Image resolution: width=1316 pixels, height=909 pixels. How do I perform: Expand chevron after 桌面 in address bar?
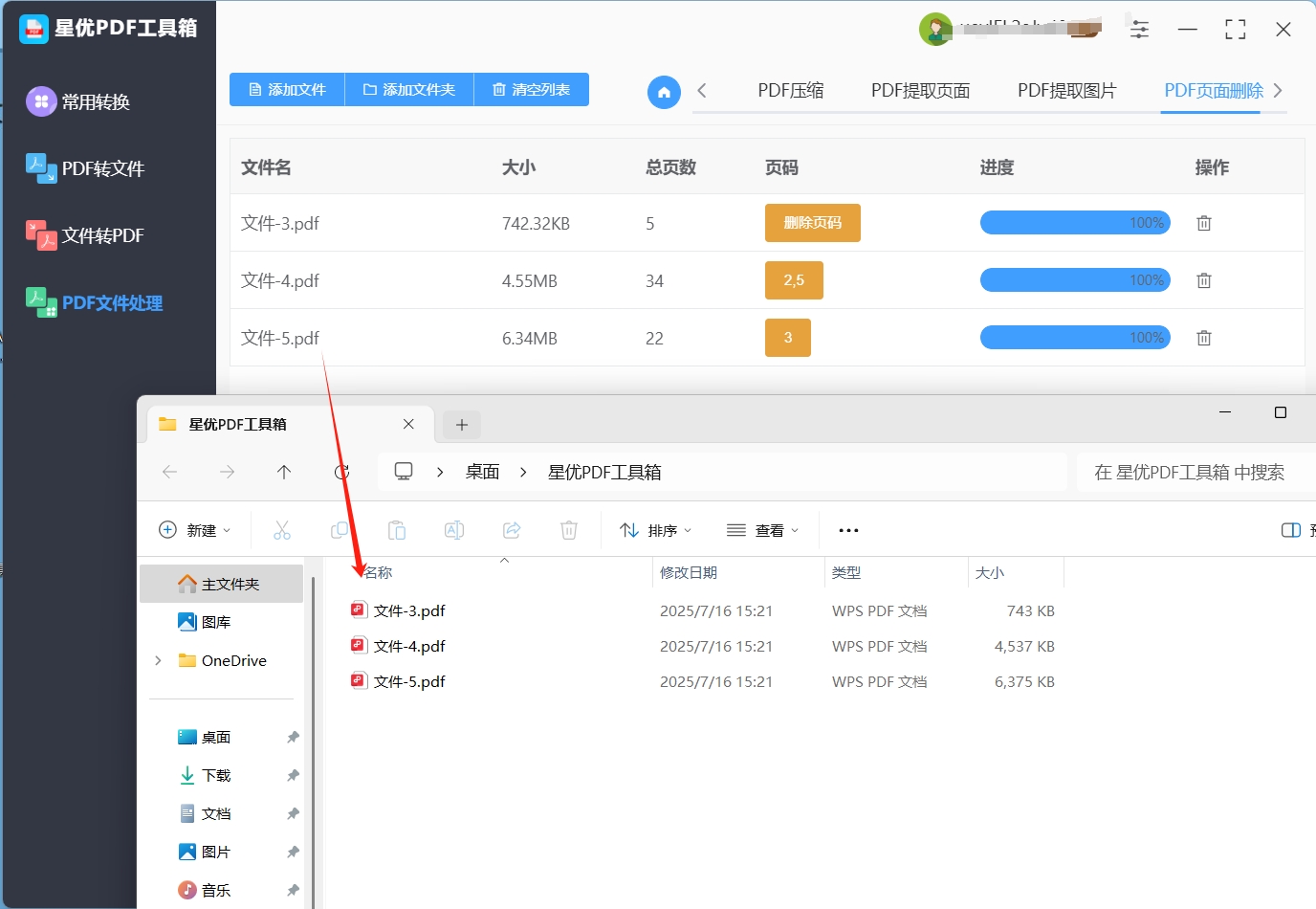(x=523, y=472)
